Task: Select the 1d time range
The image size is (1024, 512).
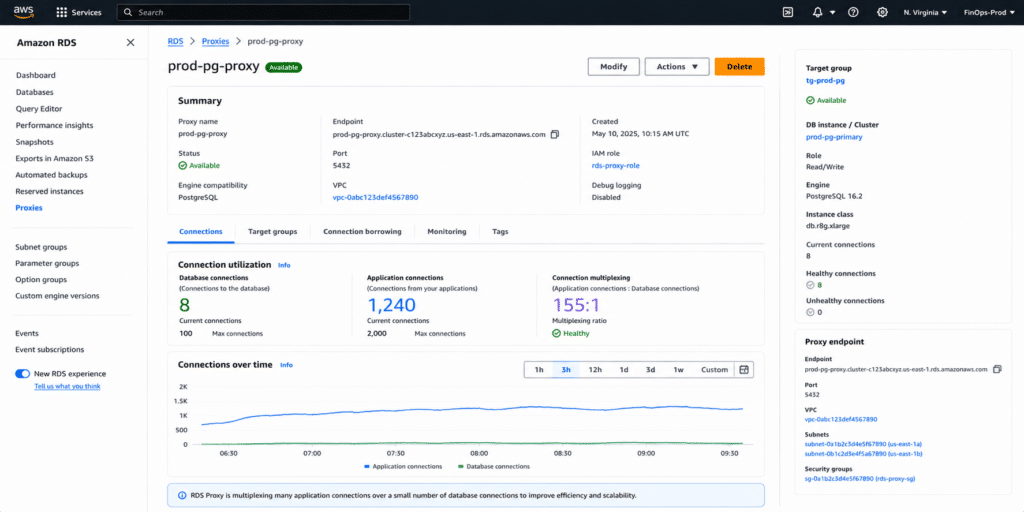Action: 624,370
